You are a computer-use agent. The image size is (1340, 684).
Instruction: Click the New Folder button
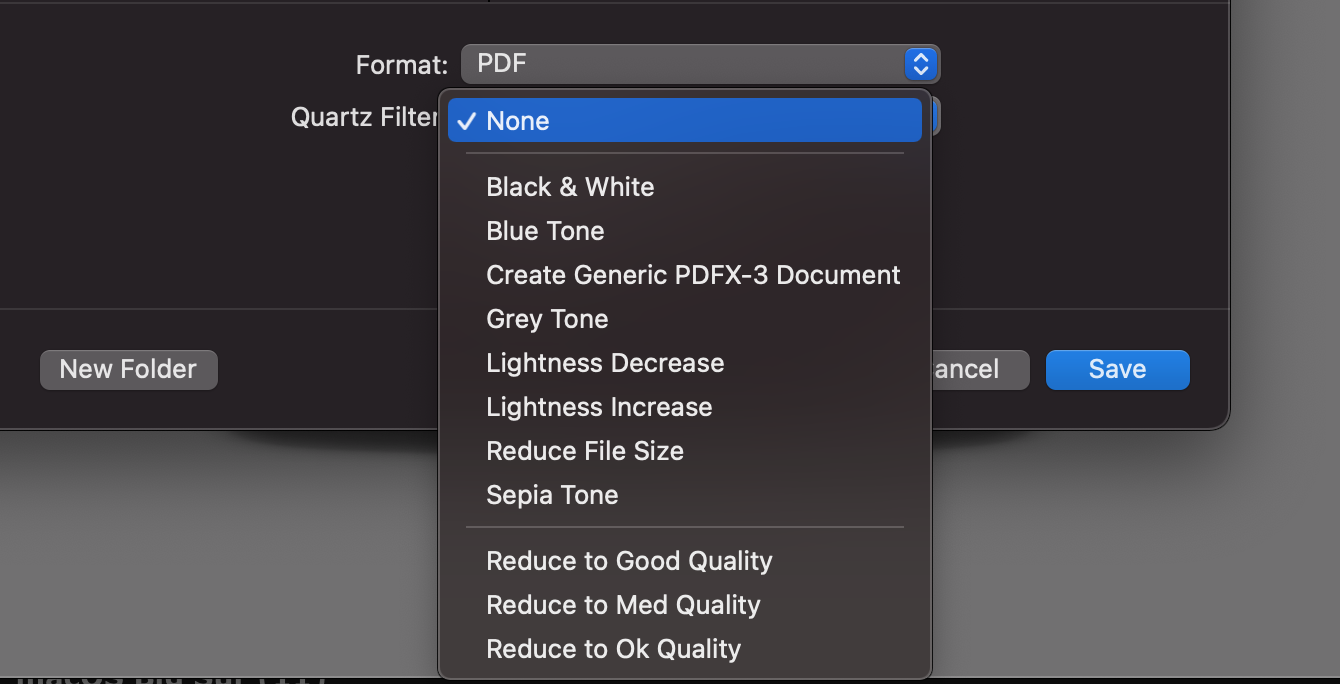128,369
